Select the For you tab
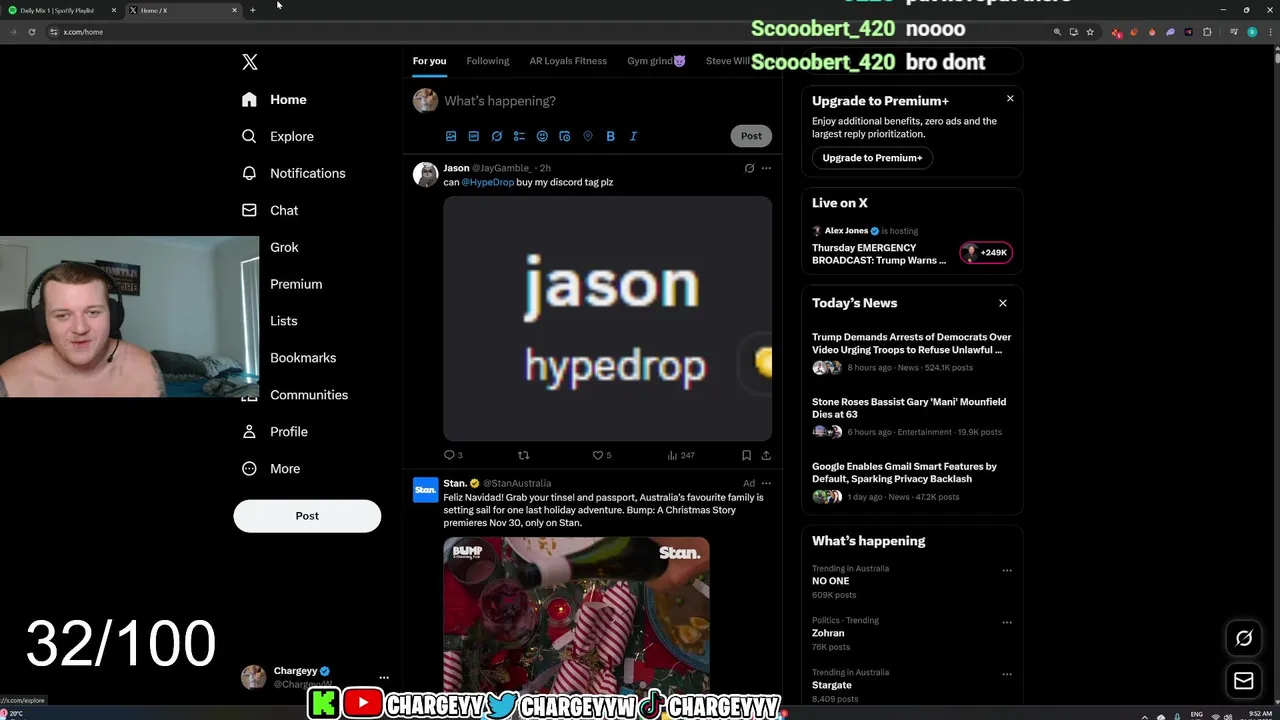The width and height of the screenshot is (1280, 720). click(x=430, y=61)
